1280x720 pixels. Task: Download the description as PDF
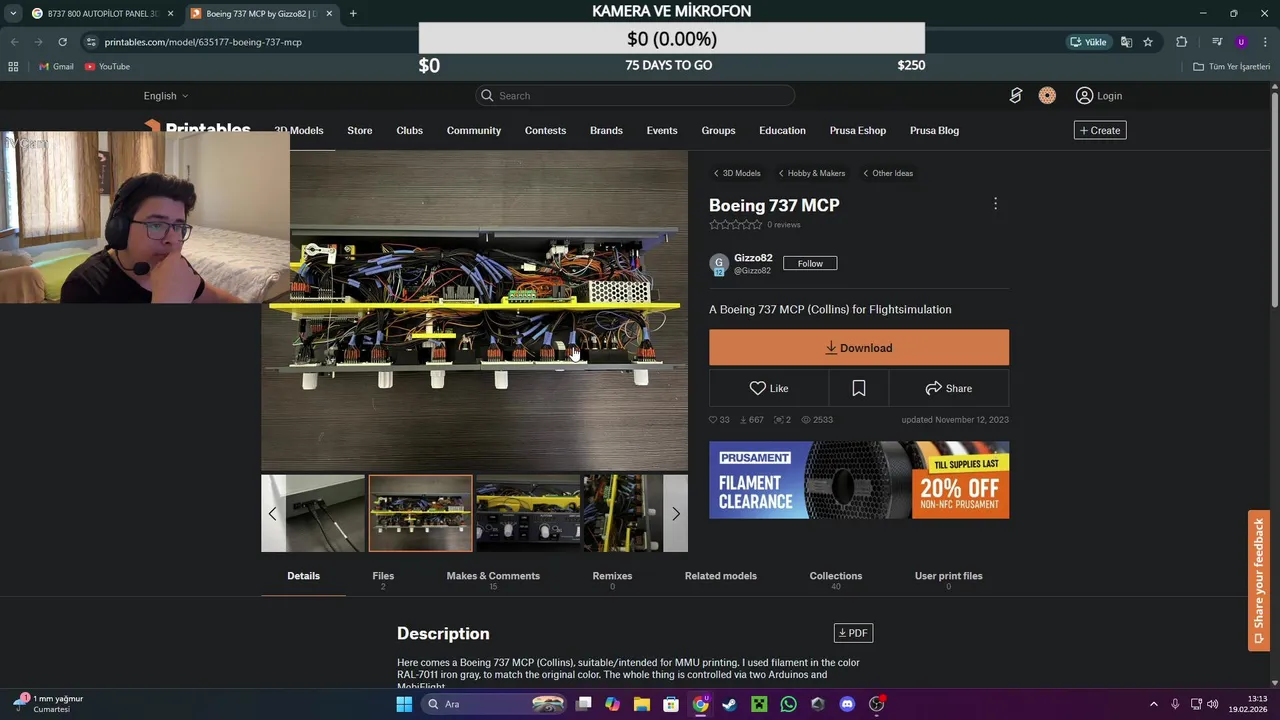pyautogui.click(x=853, y=633)
